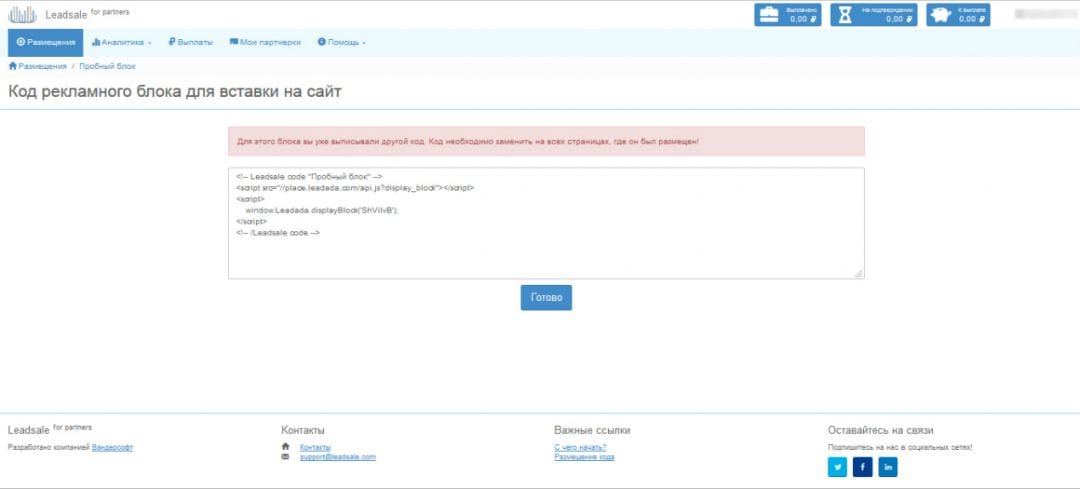Open the Twitter social link
1080x489 pixels.
838,468
